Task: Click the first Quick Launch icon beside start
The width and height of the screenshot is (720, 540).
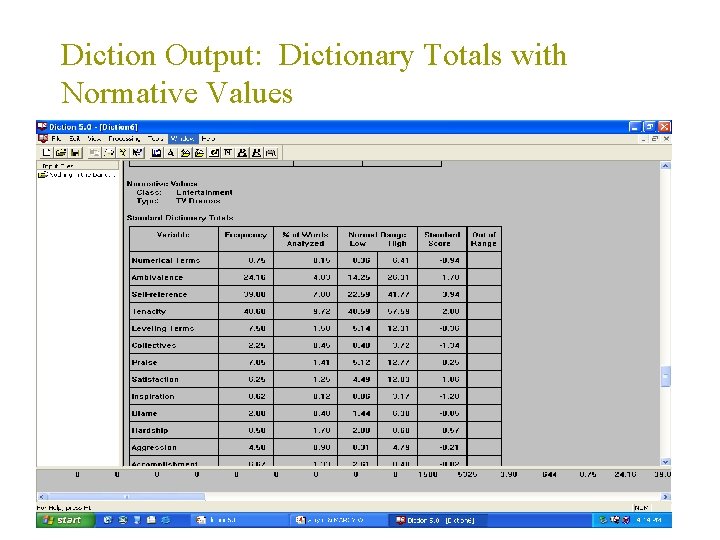Action: coord(107,520)
